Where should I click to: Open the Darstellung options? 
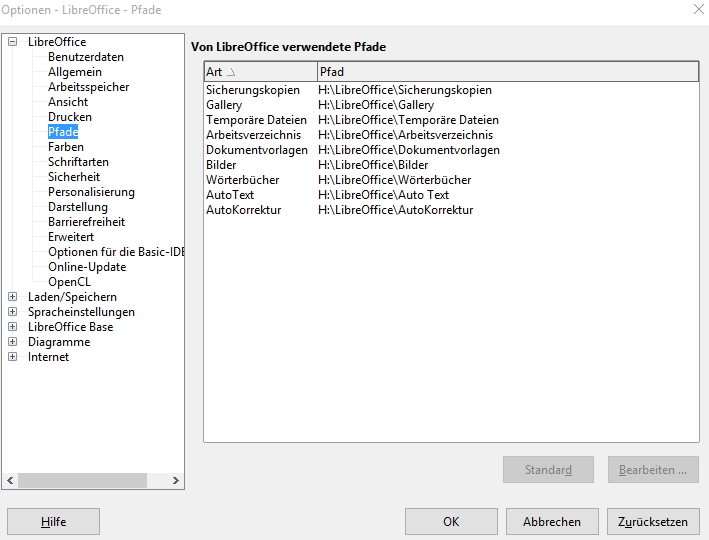coord(78,207)
